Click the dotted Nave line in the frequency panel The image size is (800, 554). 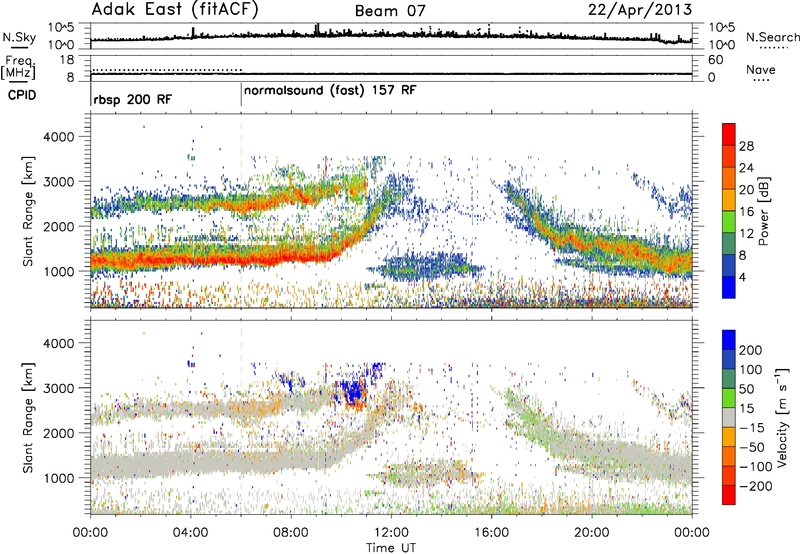pos(166,70)
